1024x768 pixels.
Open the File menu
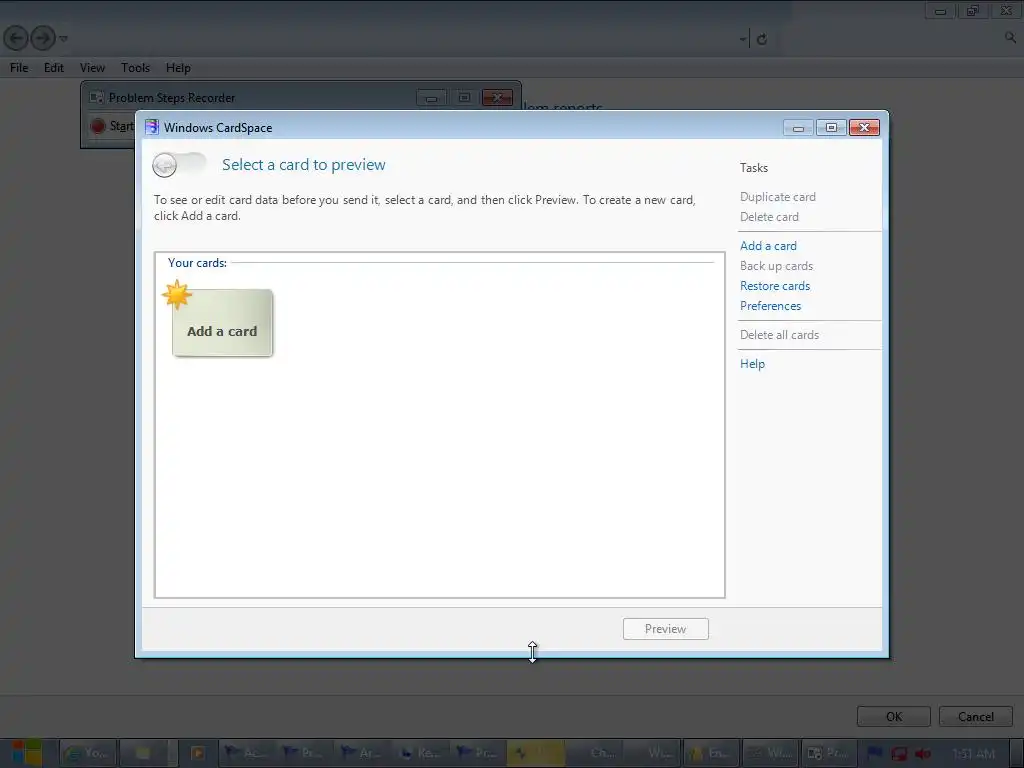point(19,68)
